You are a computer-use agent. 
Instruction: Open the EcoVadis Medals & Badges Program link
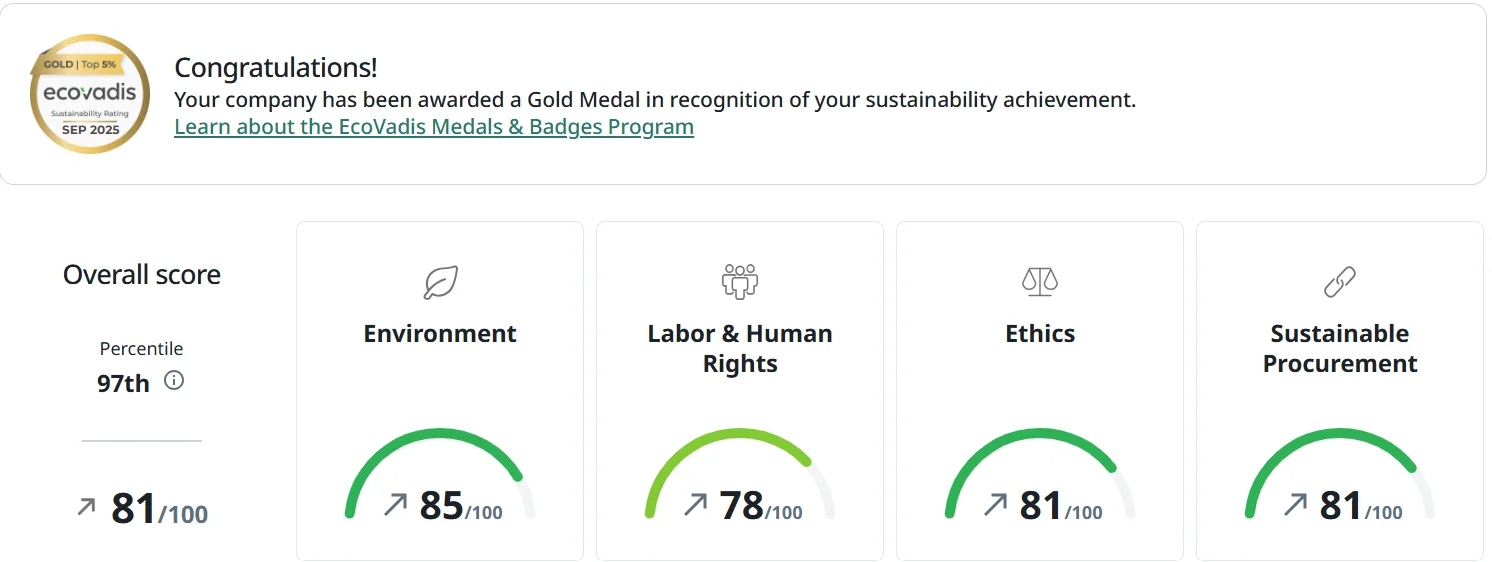pos(434,127)
